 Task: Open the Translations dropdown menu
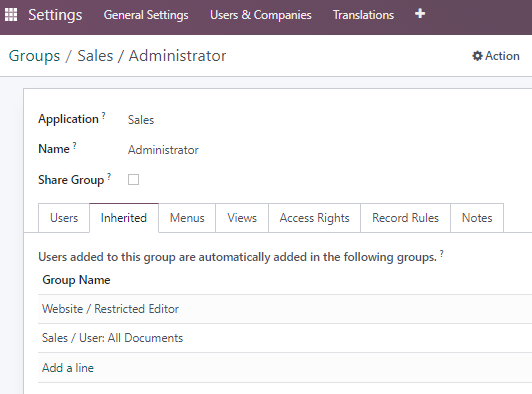[363, 15]
